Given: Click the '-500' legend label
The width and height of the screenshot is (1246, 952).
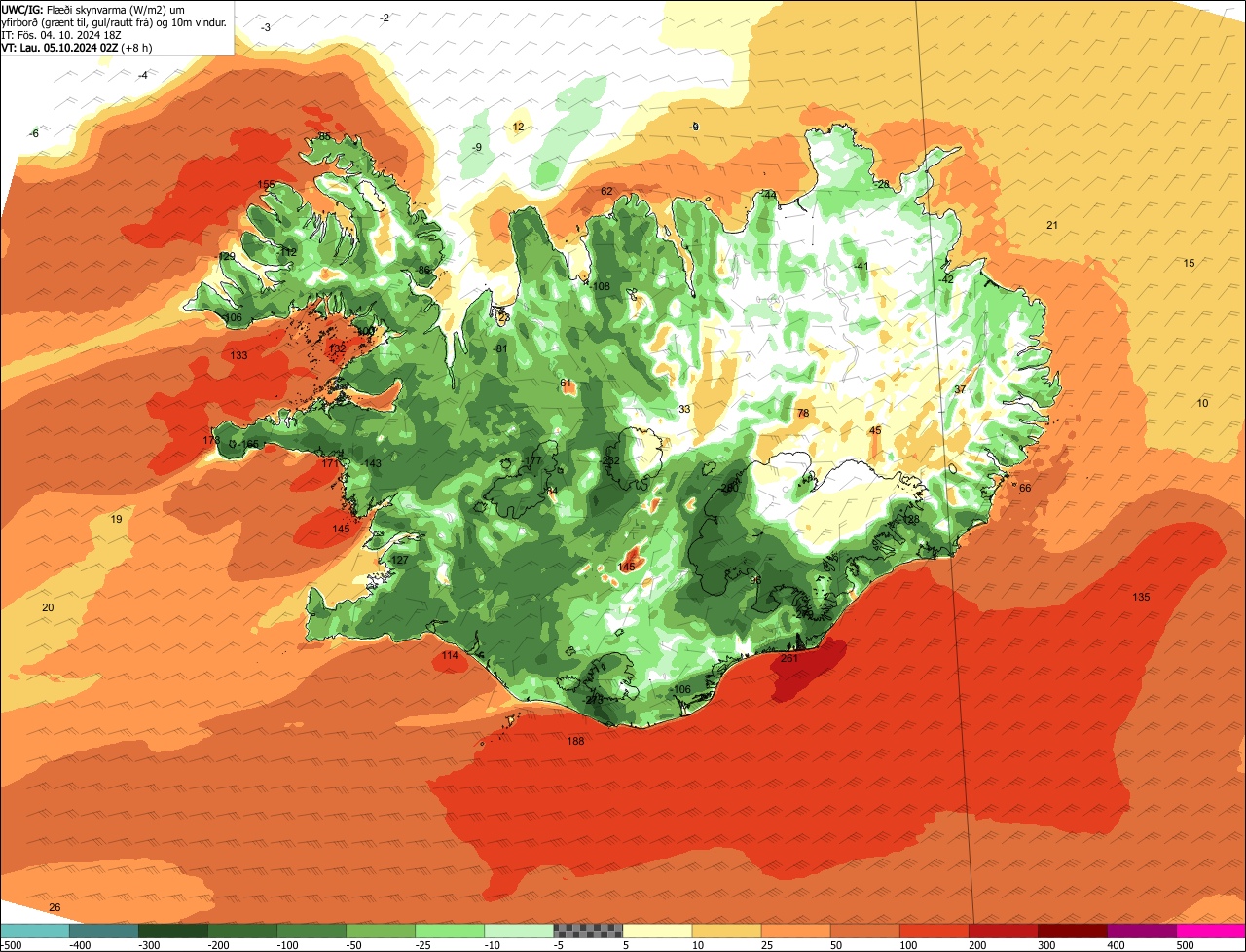Looking at the screenshot, I should tap(13, 945).
